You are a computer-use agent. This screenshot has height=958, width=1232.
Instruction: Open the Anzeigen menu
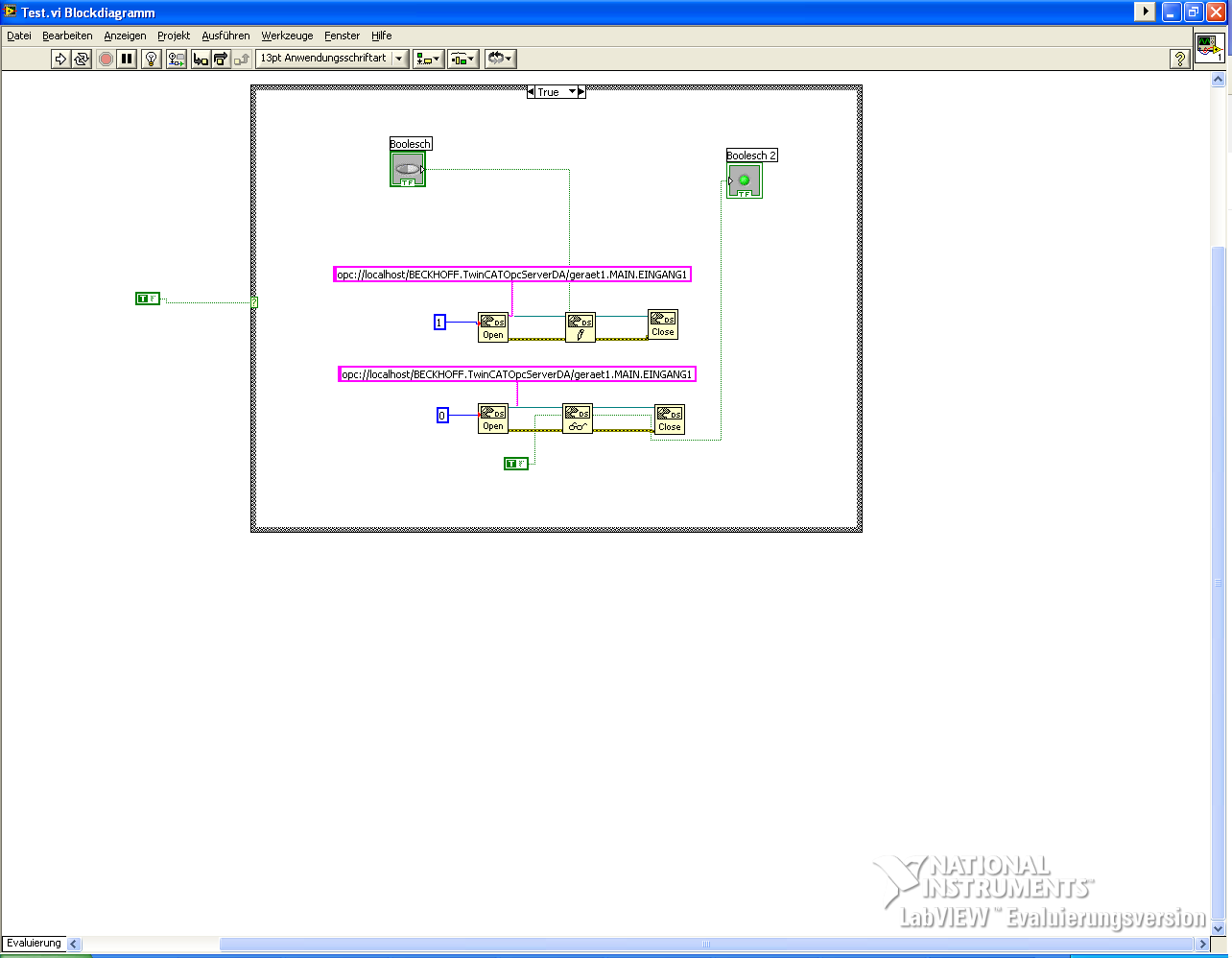[x=126, y=36]
